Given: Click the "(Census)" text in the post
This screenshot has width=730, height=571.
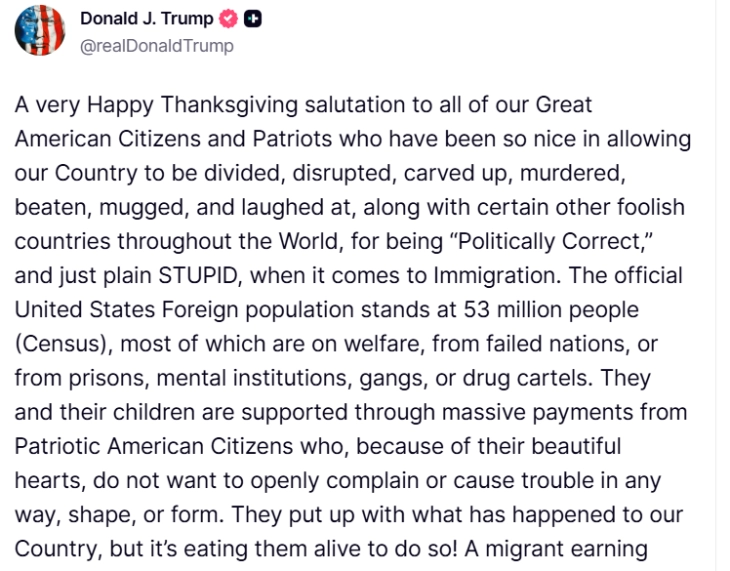Looking at the screenshot, I should click(x=60, y=341).
